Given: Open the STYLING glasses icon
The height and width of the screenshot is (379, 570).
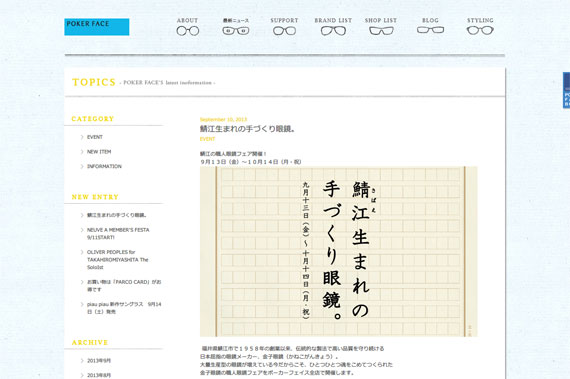Looking at the screenshot, I should coord(480,31).
